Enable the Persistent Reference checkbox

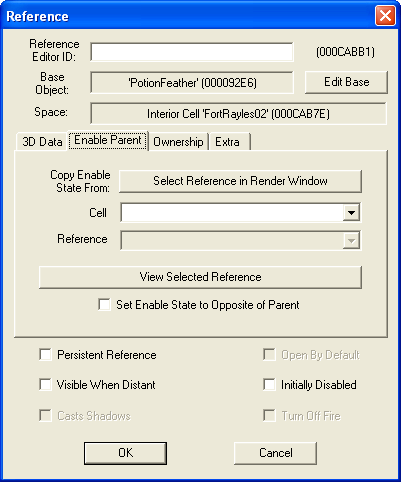click(45, 355)
